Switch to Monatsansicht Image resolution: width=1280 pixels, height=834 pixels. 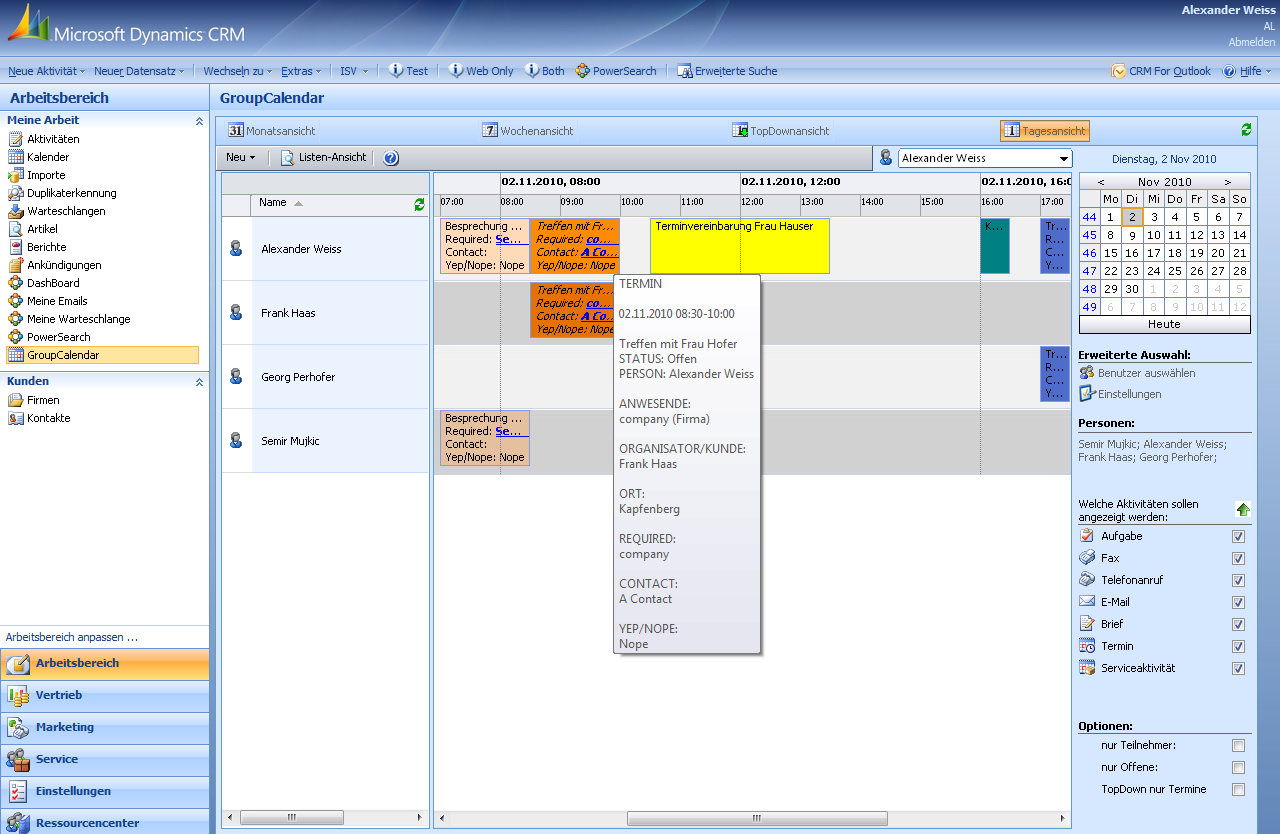272,131
